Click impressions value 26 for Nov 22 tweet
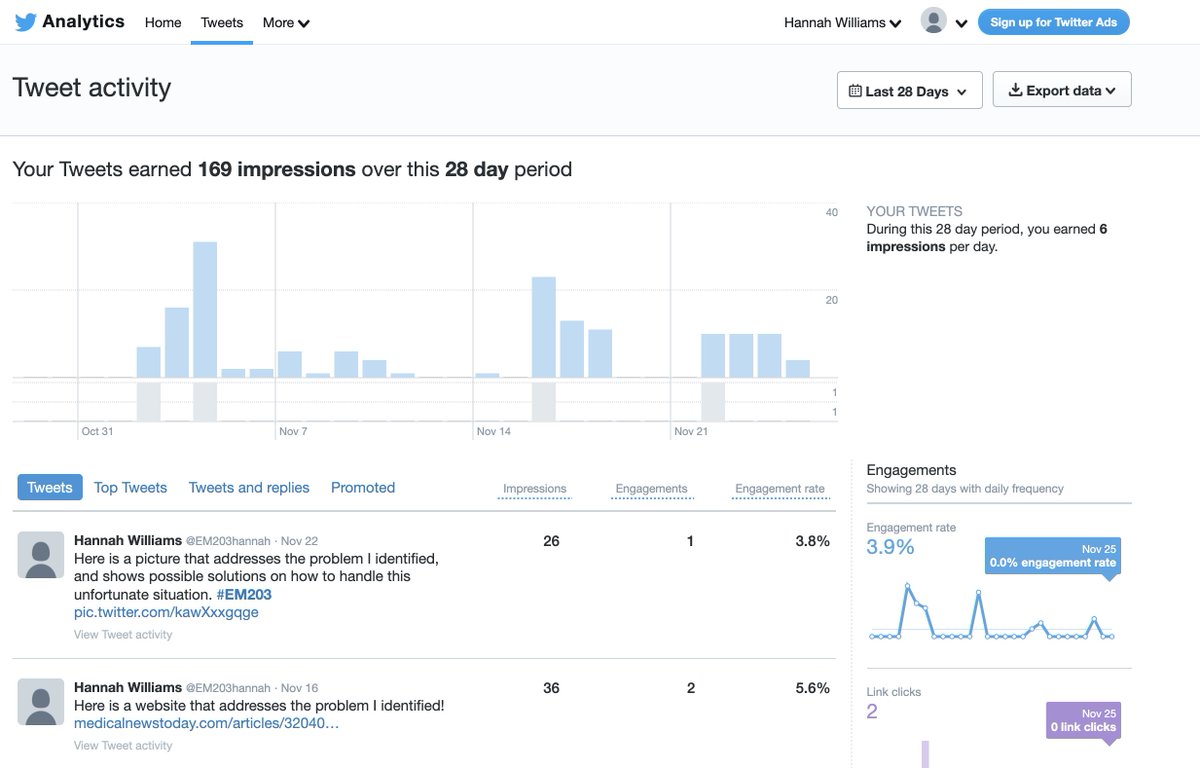The height and width of the screenshot is (768, 1200). click(x=551, y=541)
